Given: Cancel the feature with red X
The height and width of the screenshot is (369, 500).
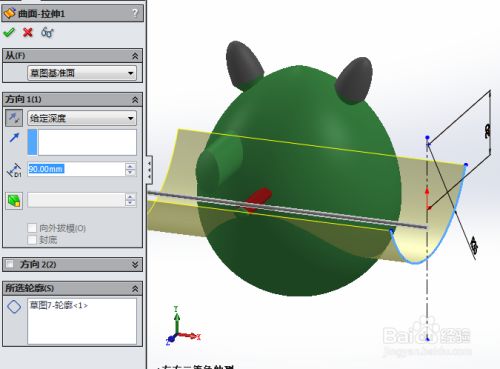Looking at the screenshot, I should coord(28,32).
